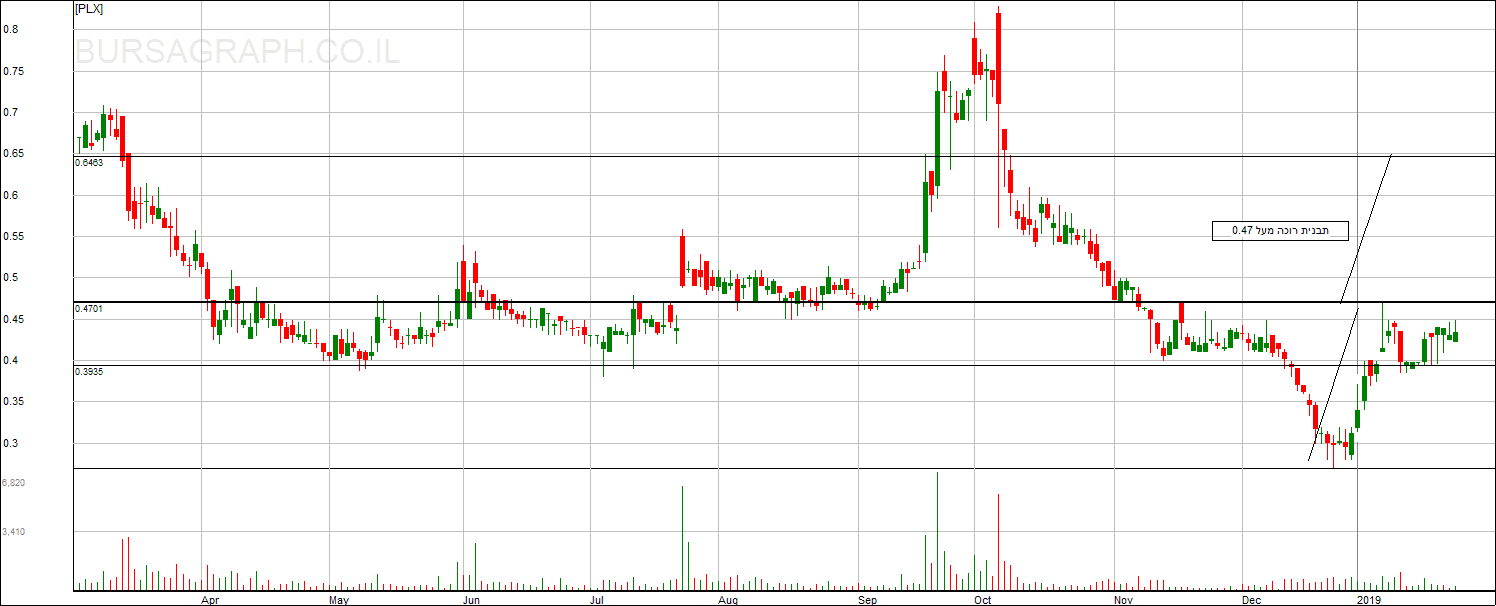The image size is (1496, 606).
Task: Select the 0.5 price axis label
Action: [9, 278]
